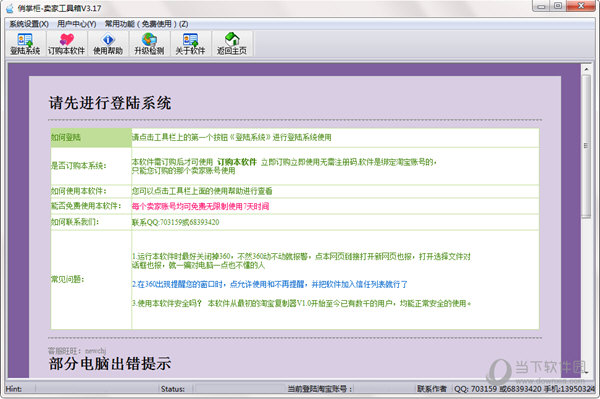
Task: Open the 系统设置(X) menu
Action: 29,24
